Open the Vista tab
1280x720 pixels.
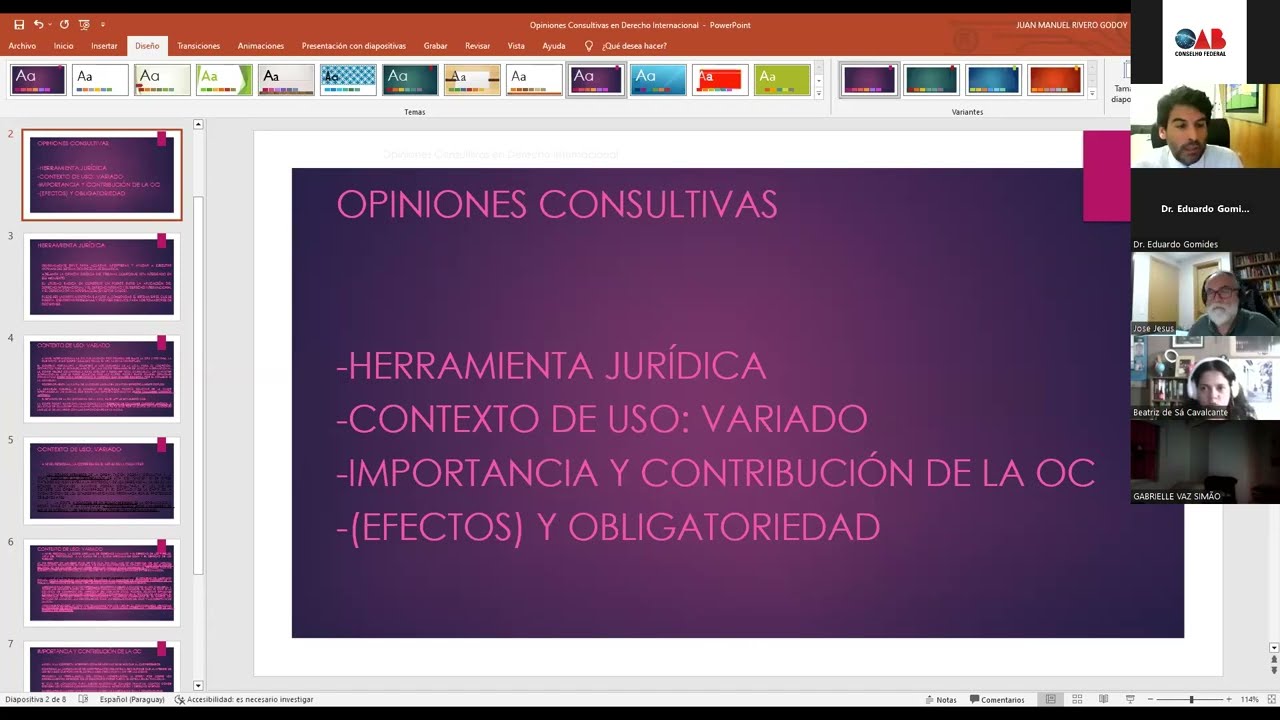[516, 46]
